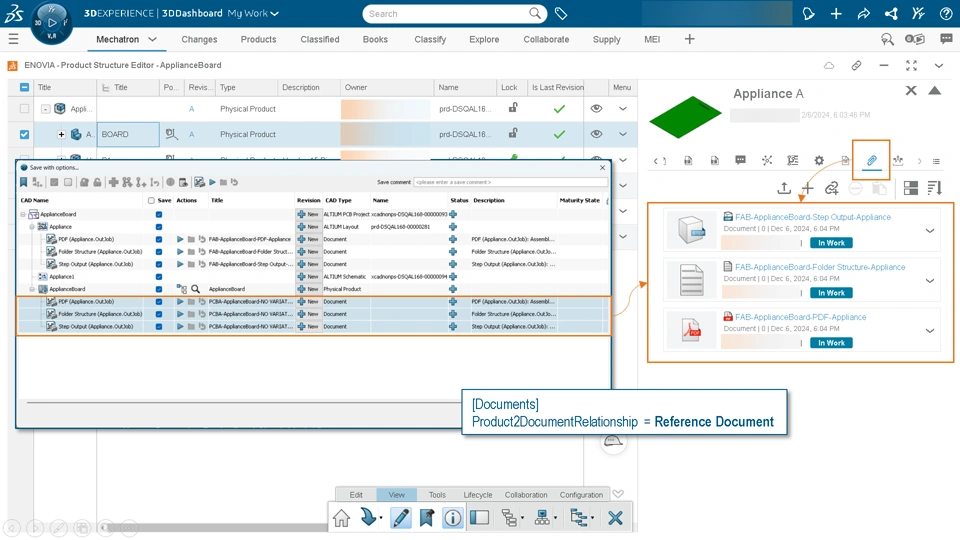Expand options for FAB-ApplianceBoard-PDF document
Viewport: 960px width, 540px height.
tap(929, 331)
